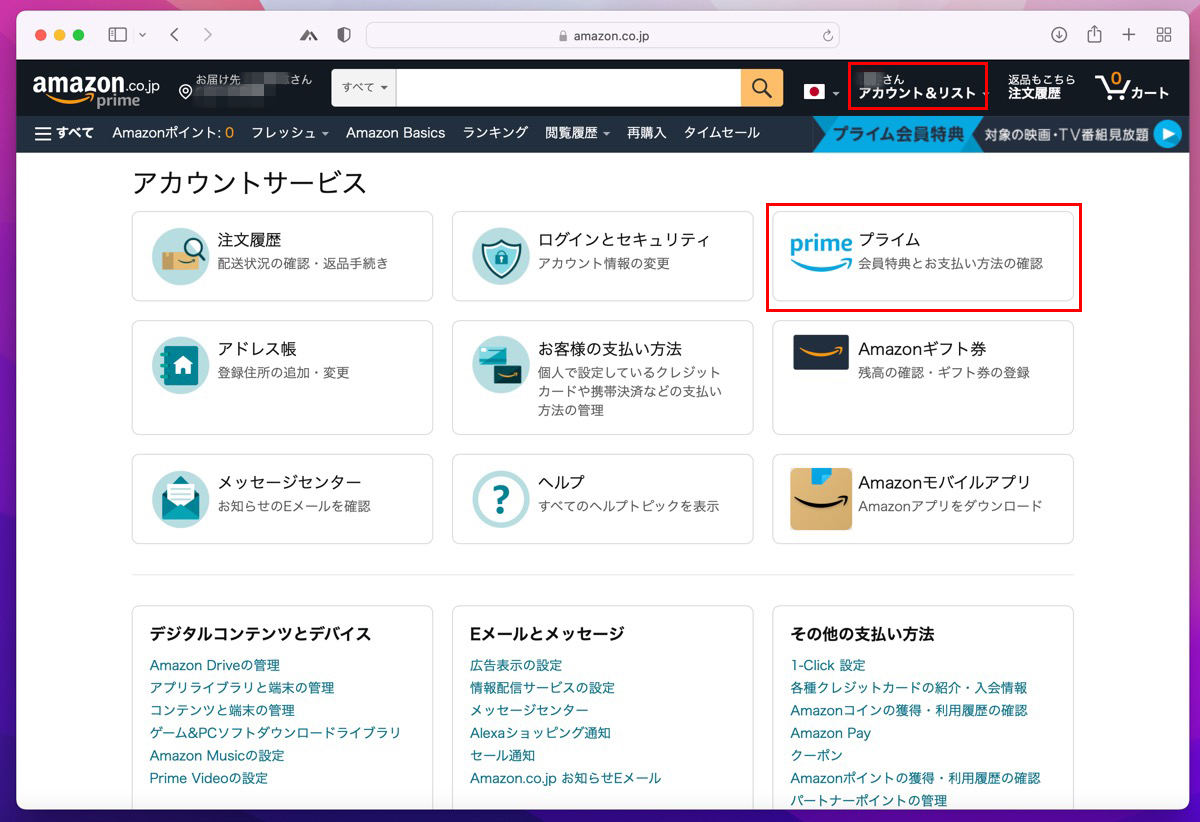
Task: Open the ヘルプ question mark icon
Action: (501, 499)
